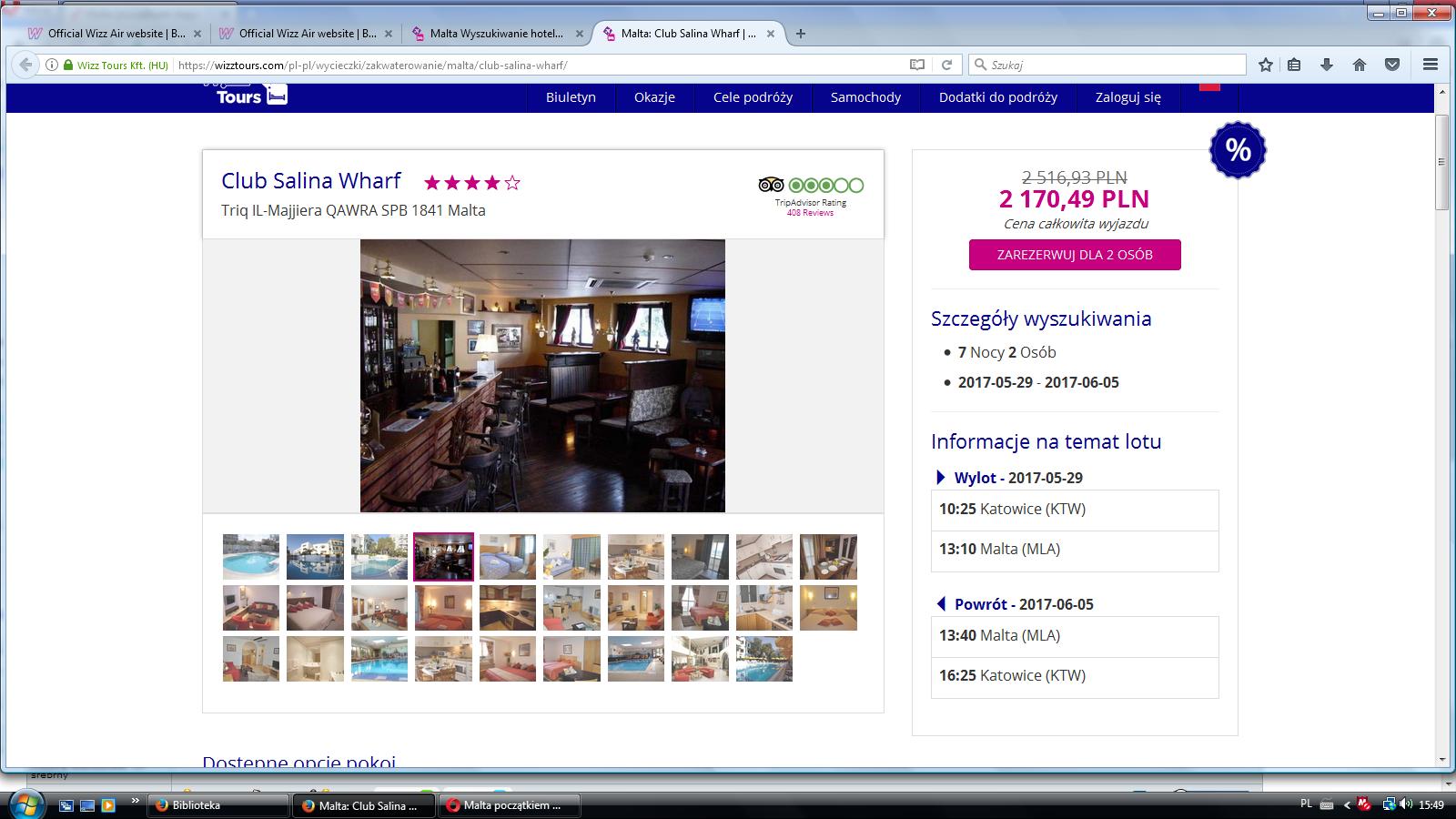Click the URL address bar
Viewport: 1456px width, 819px height.
point(541,66)
